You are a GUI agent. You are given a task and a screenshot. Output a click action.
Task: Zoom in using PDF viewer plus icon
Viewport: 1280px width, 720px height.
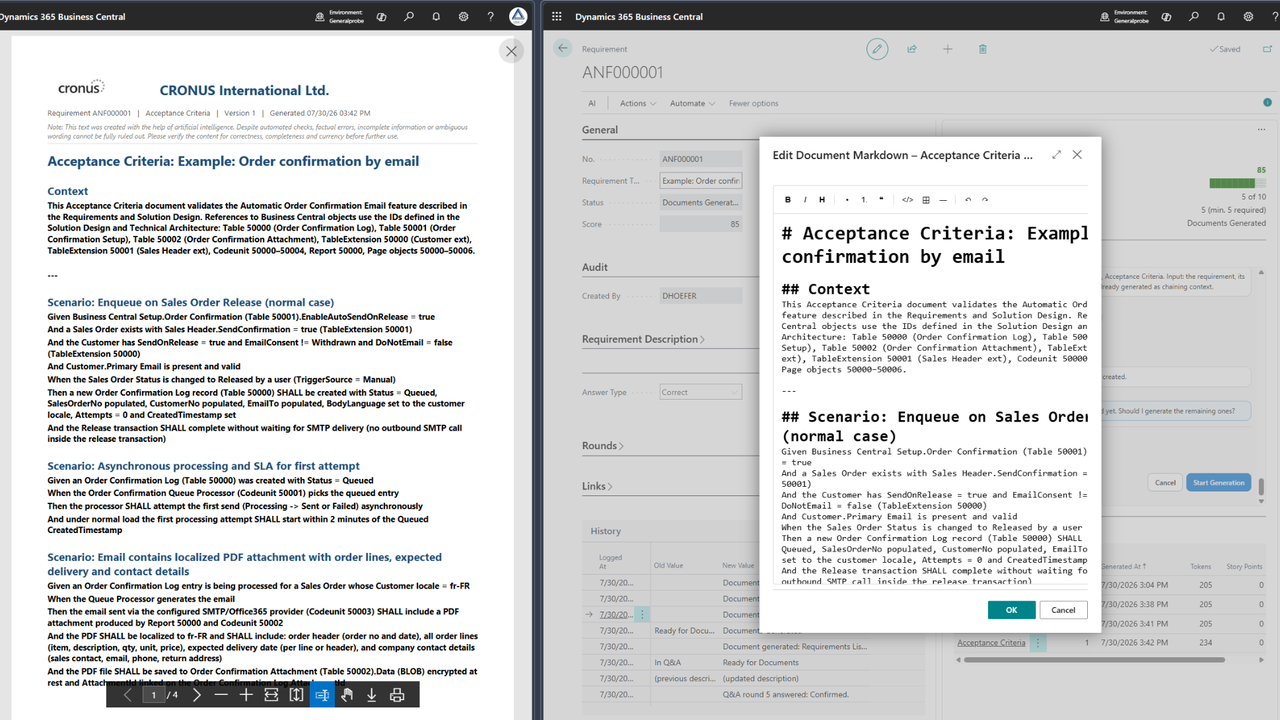tap(246, 695)
